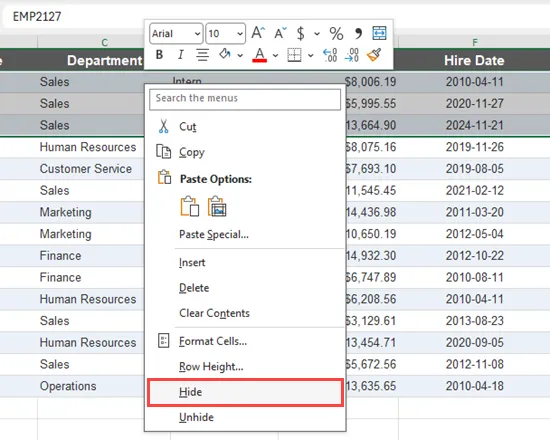
Task: Click hire date 2012-10-22 cell
Action: click(475, 256)
